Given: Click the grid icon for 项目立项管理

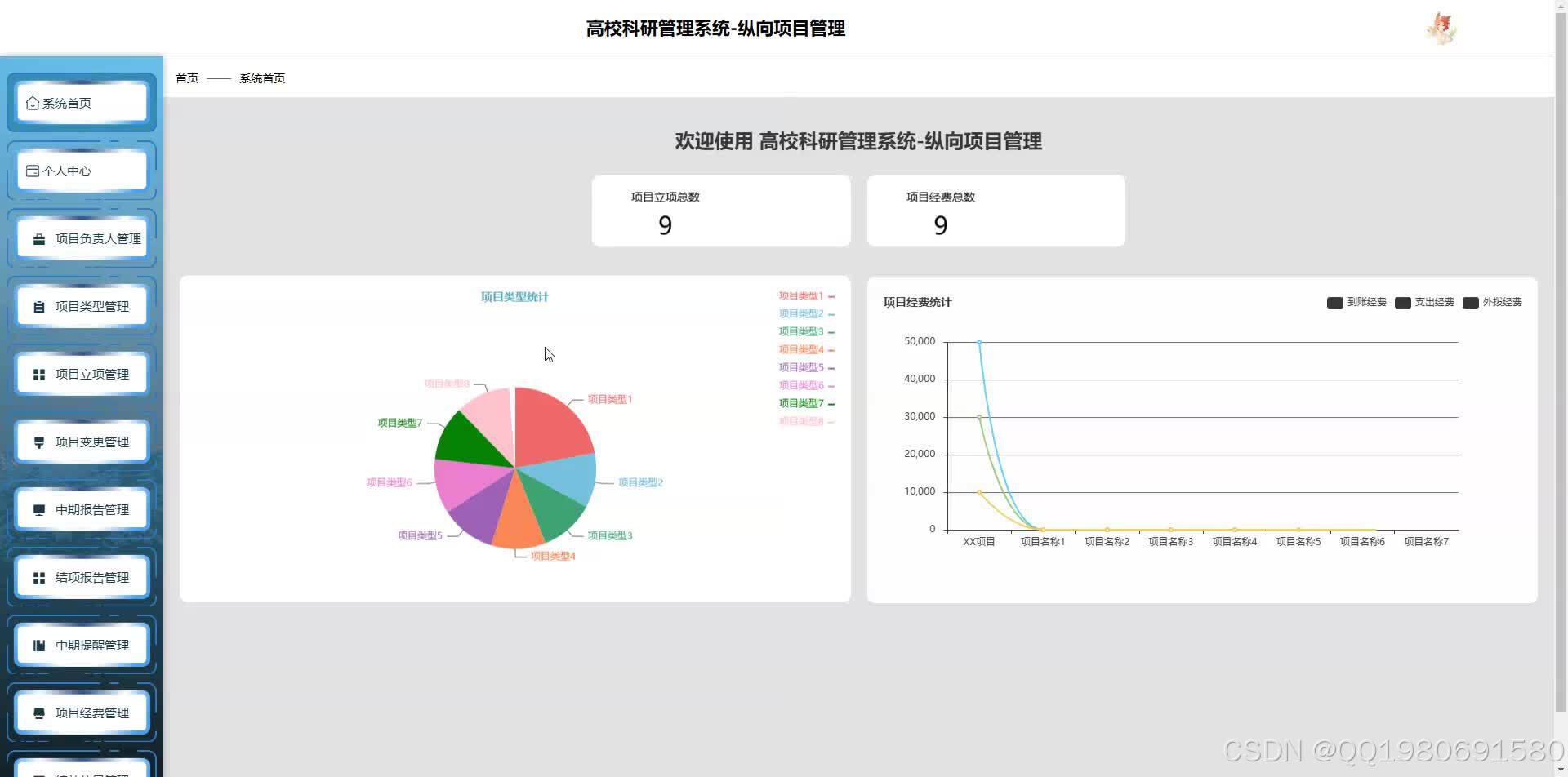Looking at the screenshot, I should [38, 375].
